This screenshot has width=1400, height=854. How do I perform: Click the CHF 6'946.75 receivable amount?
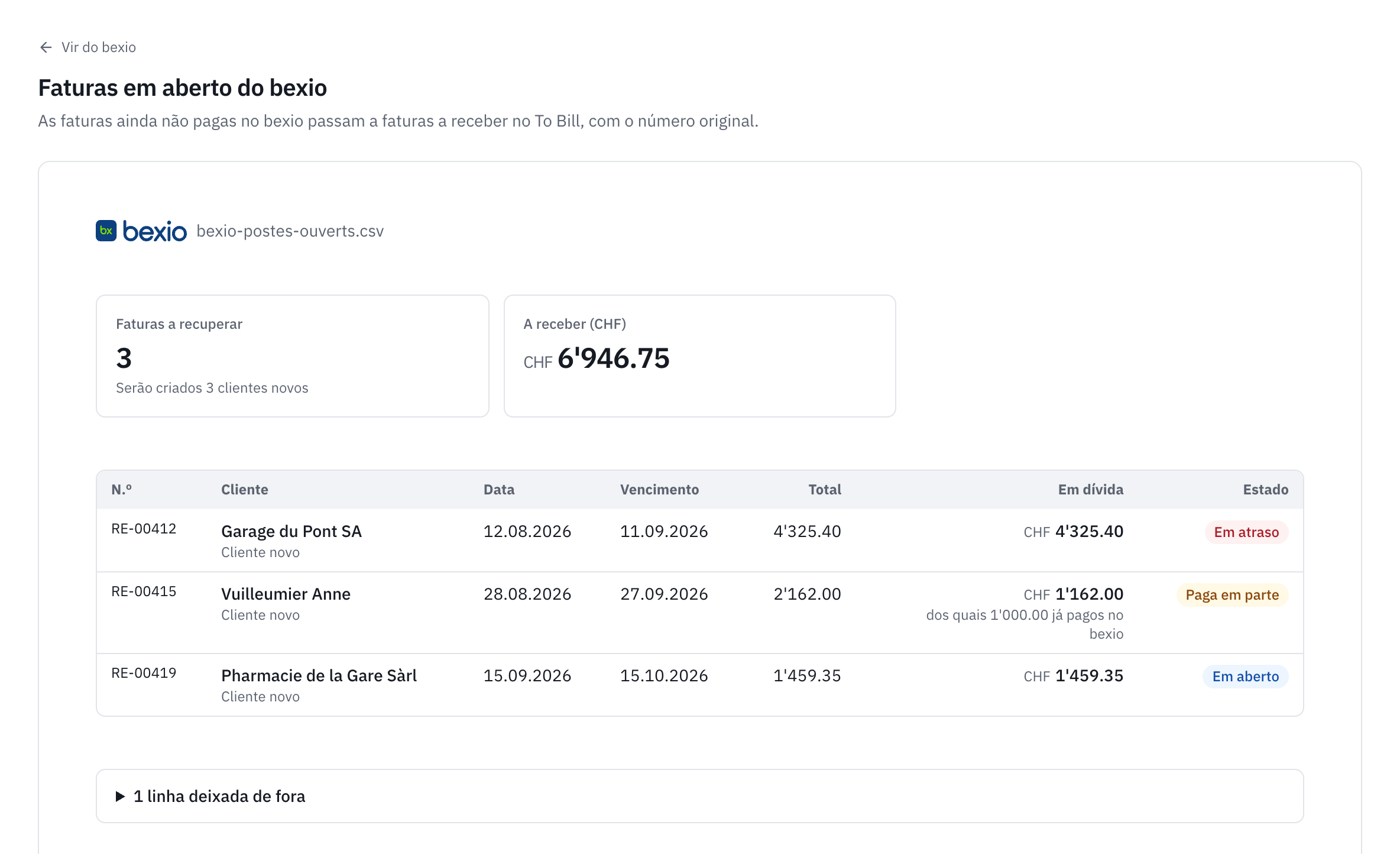(x=597, y=358)
